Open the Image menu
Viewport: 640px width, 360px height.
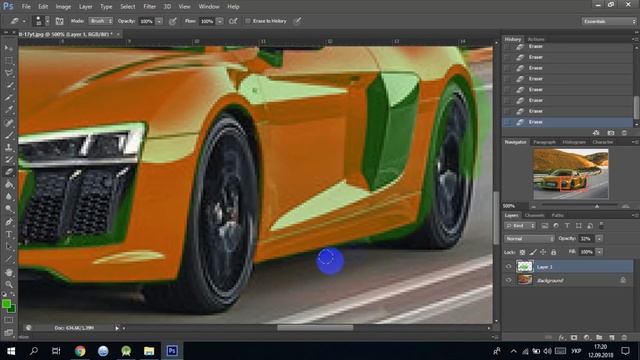pyautogui.click(x=63, y=7)
